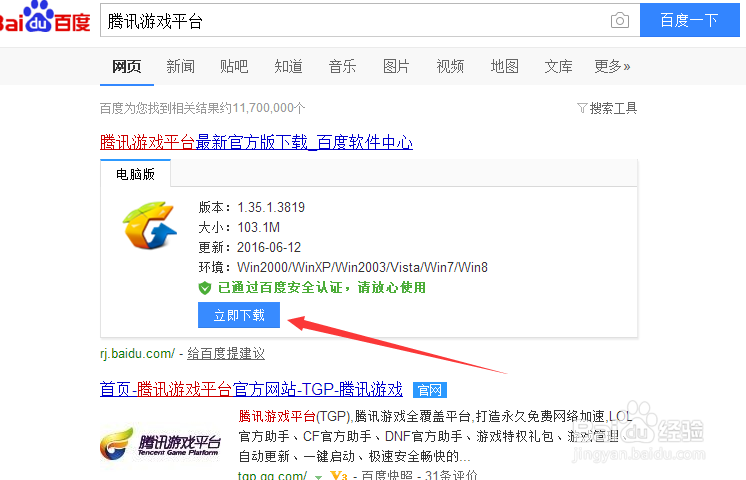
Task: Switch to the 文库 tab
Action: (558, 66)
